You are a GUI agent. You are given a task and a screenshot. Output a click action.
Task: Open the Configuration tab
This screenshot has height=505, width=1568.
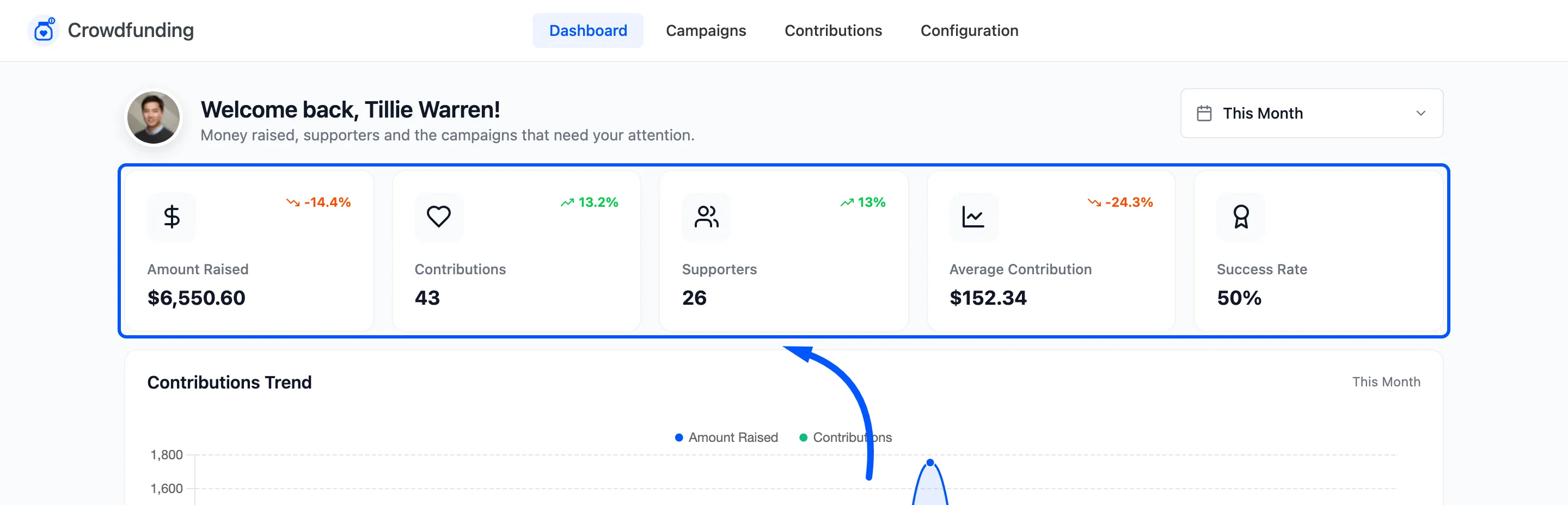[x=969, y=30]
